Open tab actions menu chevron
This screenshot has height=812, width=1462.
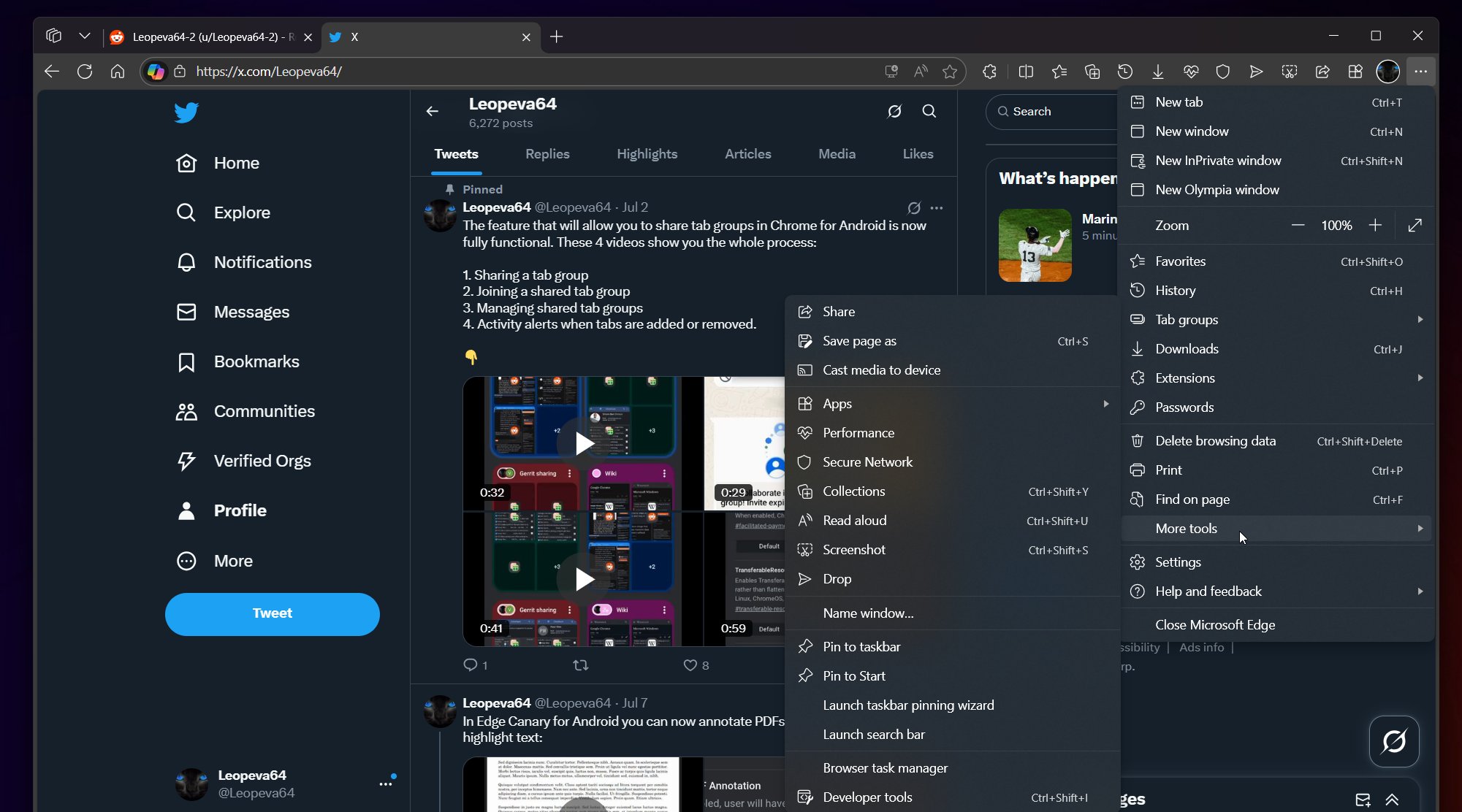point(85,36)
